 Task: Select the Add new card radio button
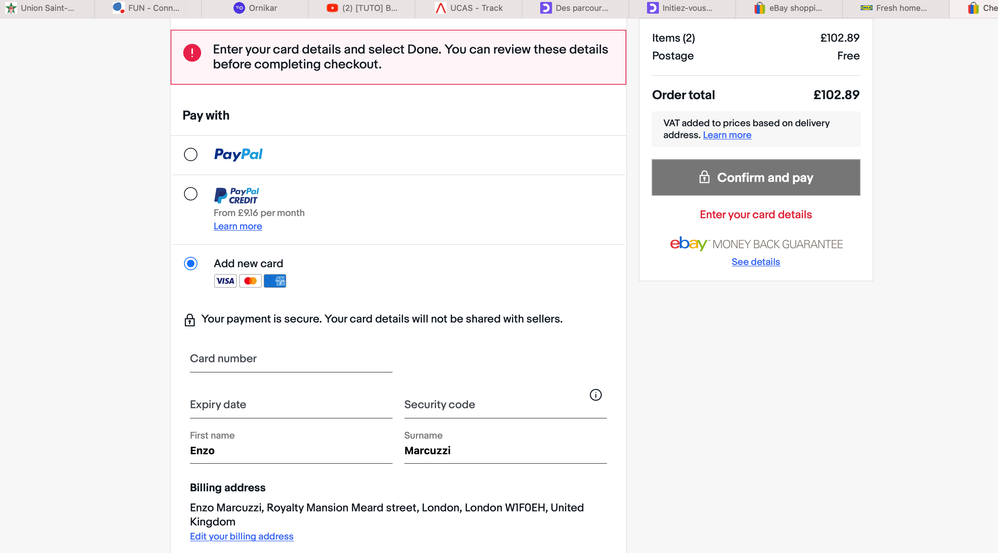[190, 263]
